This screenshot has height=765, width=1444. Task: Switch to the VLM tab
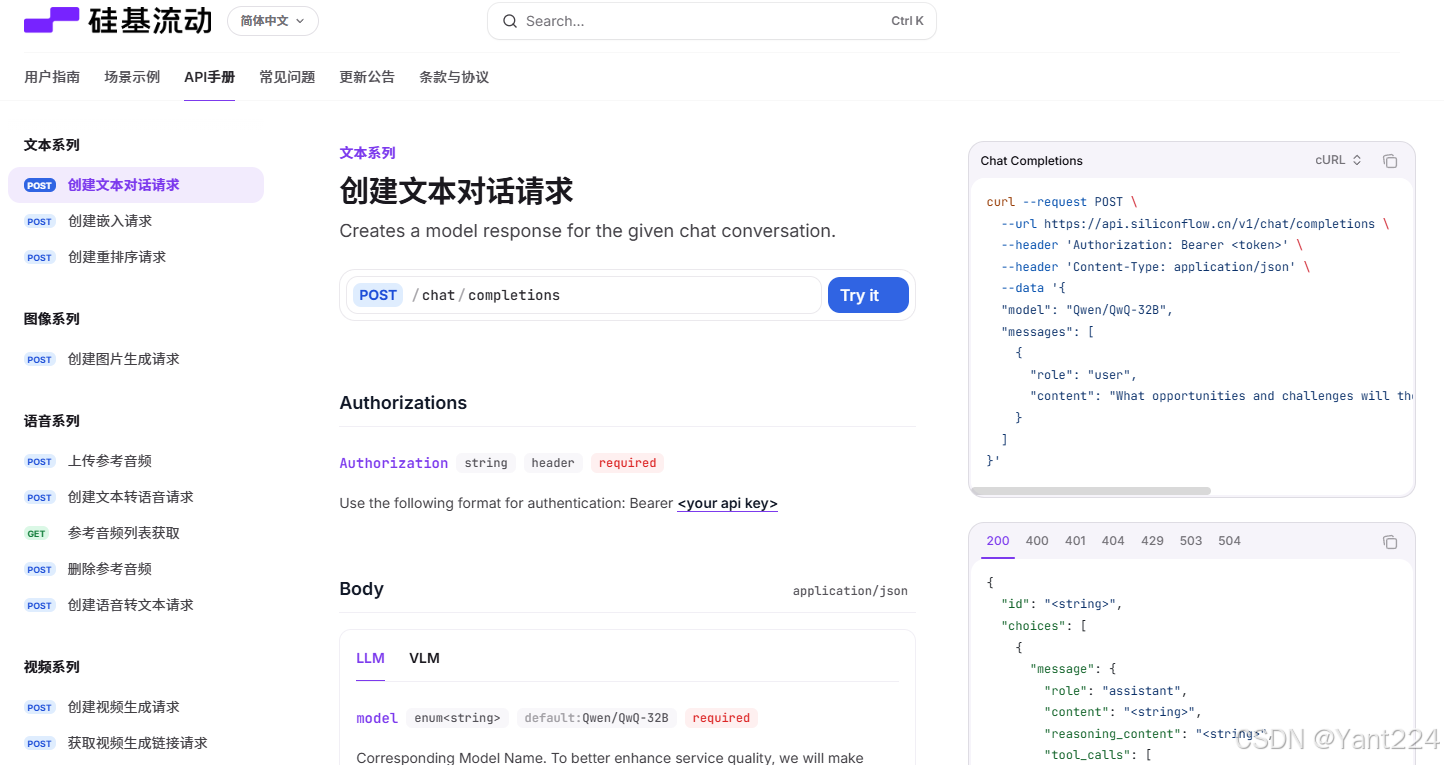(x=424, y=658)
